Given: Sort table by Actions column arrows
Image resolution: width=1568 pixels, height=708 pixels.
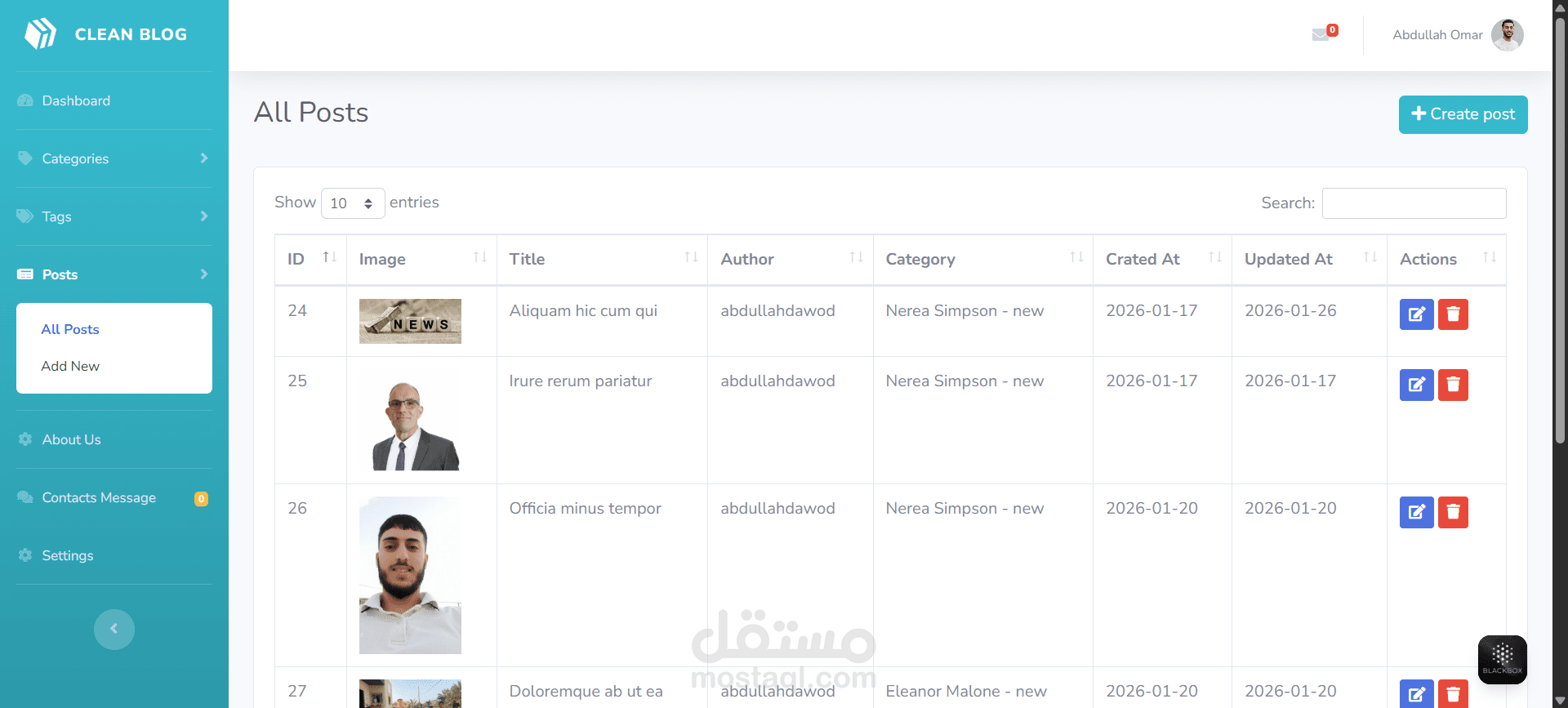Looking at the screenshot, I should coord(1490,257).
